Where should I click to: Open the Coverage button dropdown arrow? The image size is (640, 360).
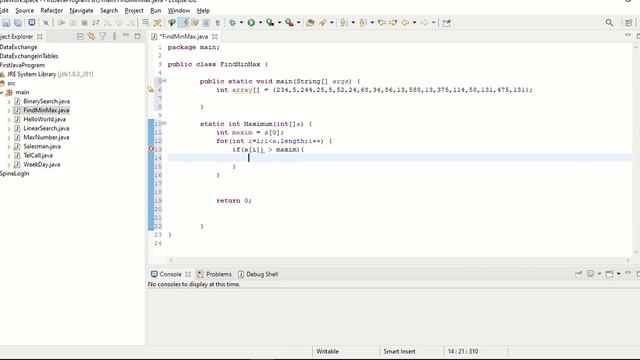[280, 23]
